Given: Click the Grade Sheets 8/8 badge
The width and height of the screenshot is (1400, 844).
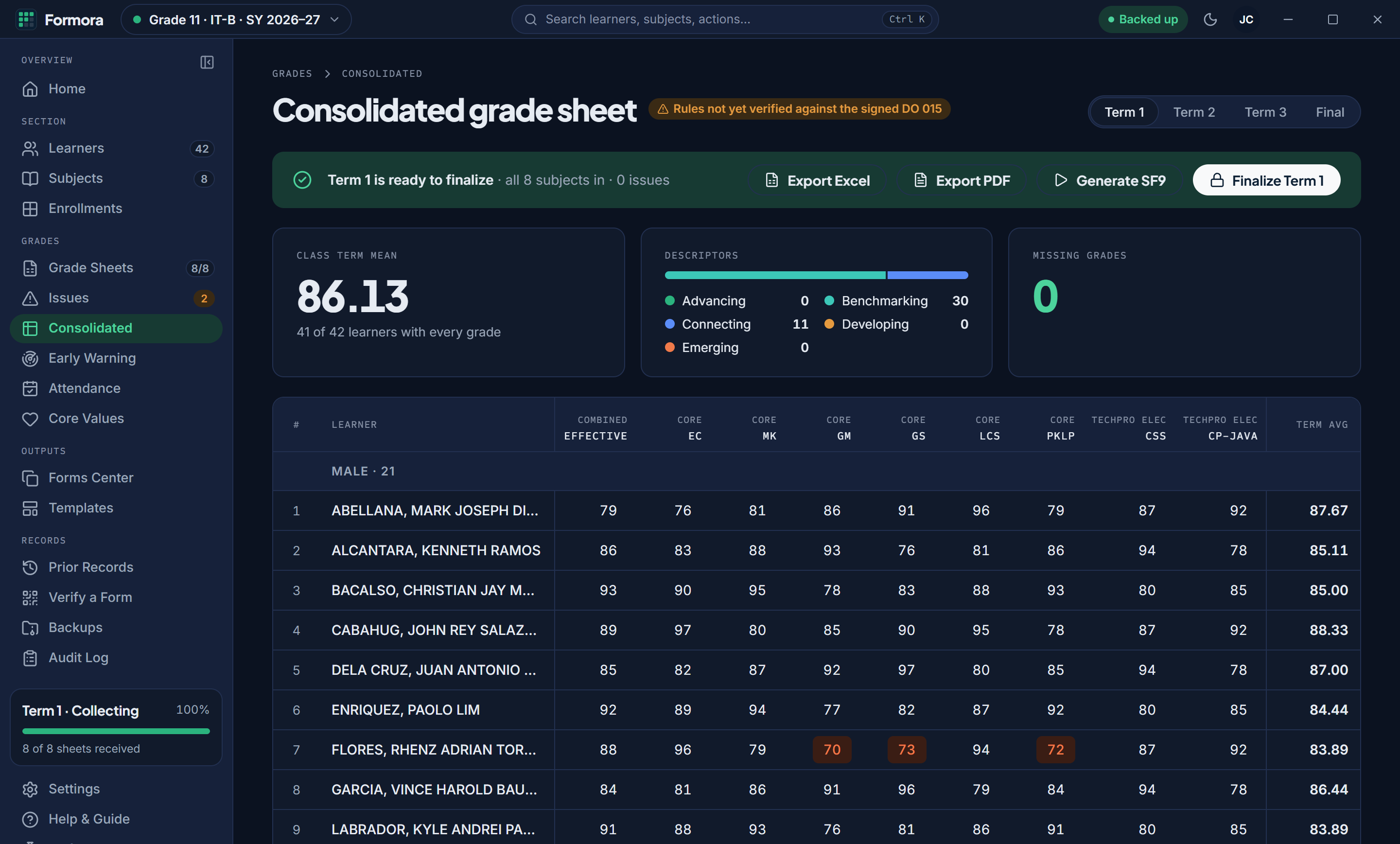Looking at the screenshot, I should [x=200, y=268].
